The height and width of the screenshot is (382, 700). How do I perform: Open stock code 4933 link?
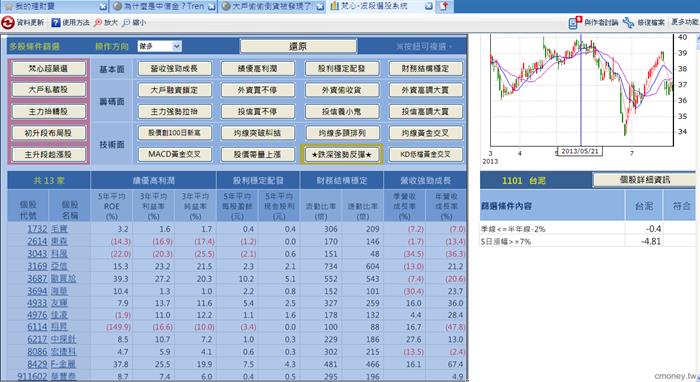(x=37, y=303)
